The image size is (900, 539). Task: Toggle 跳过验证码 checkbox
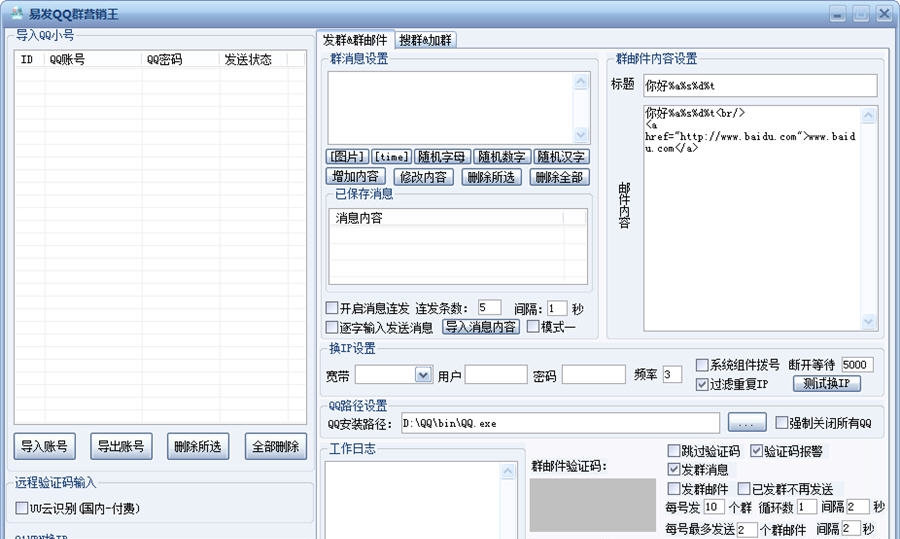tap(674, 451)
